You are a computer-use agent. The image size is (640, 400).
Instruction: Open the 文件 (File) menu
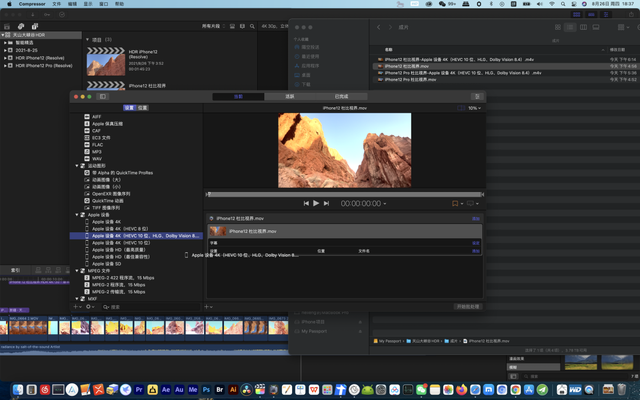click(57, 4)
